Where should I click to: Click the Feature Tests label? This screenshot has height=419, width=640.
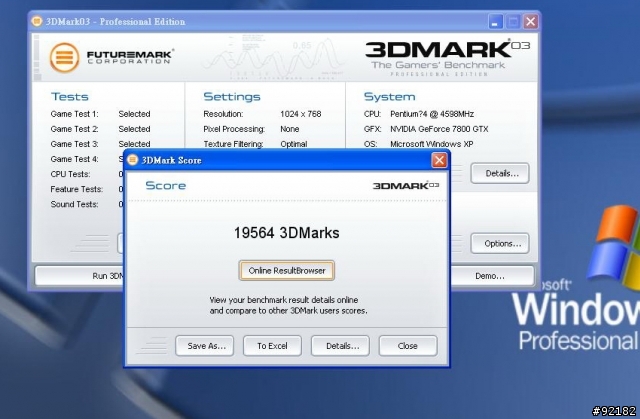click(77, 189)
